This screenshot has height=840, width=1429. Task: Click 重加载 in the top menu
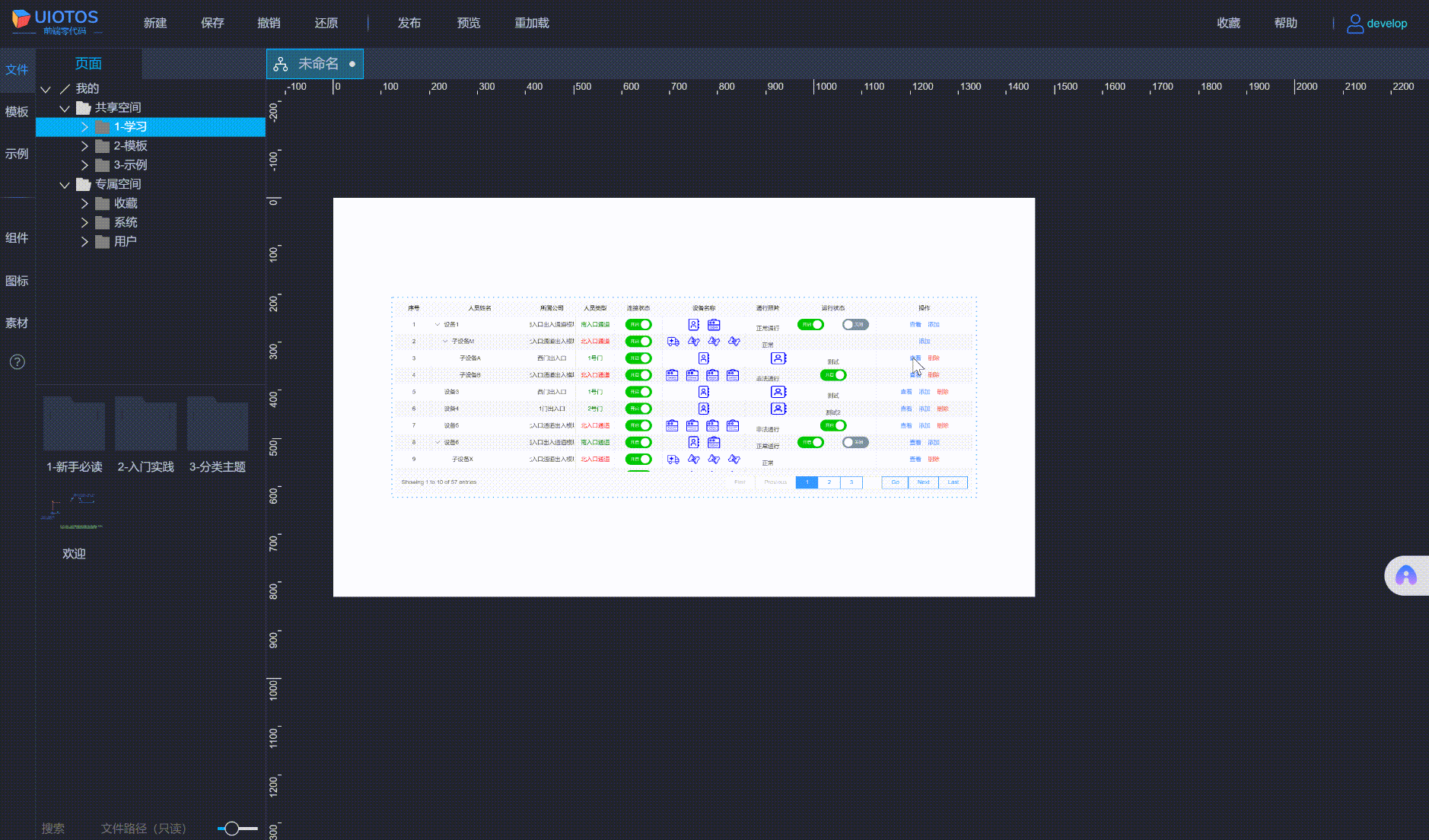[x=532, y=24]
